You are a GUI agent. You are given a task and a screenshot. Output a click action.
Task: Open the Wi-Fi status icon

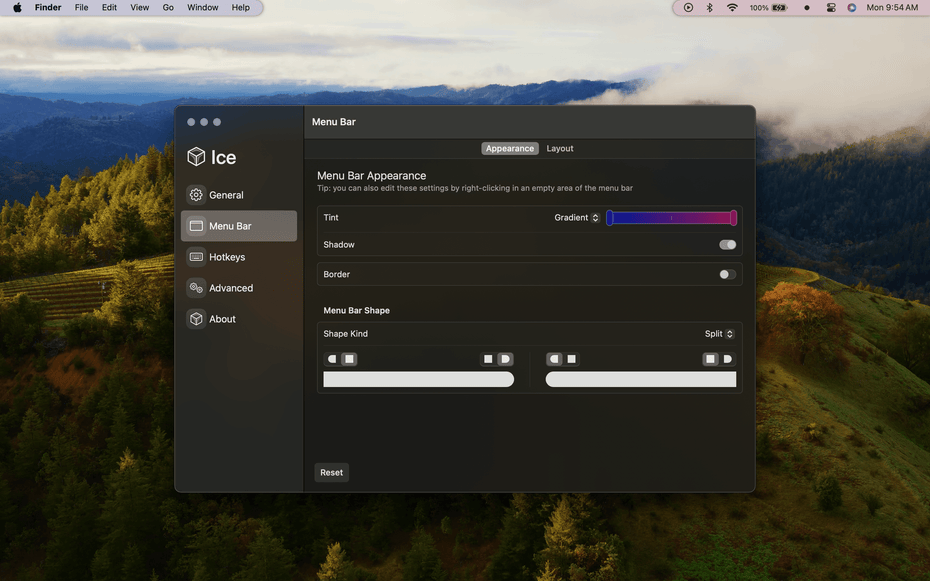[732, 8]
